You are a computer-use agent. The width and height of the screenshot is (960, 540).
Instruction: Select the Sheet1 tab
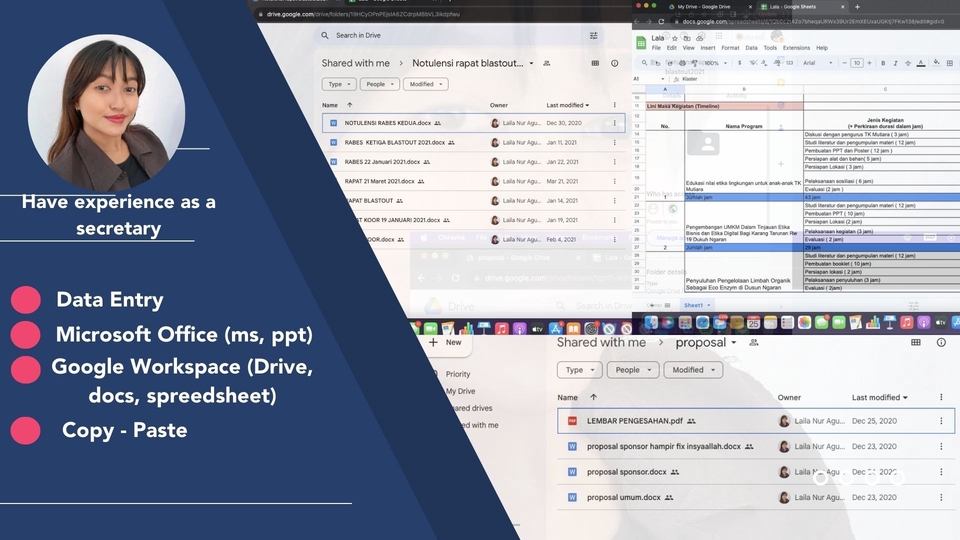coord(693,305)
